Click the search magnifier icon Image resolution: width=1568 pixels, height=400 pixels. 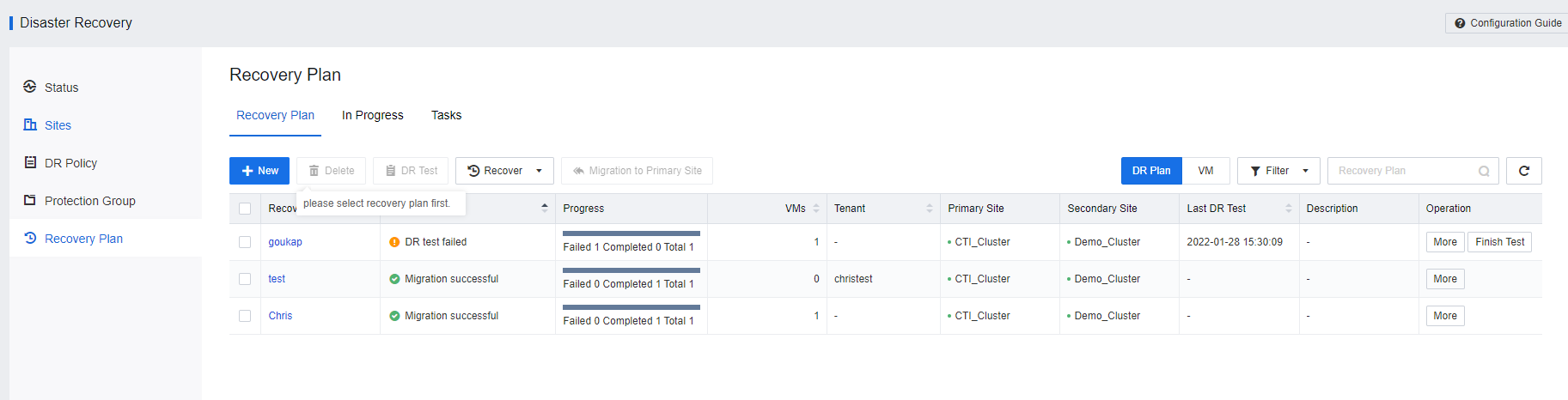(x=1484, y=171)
